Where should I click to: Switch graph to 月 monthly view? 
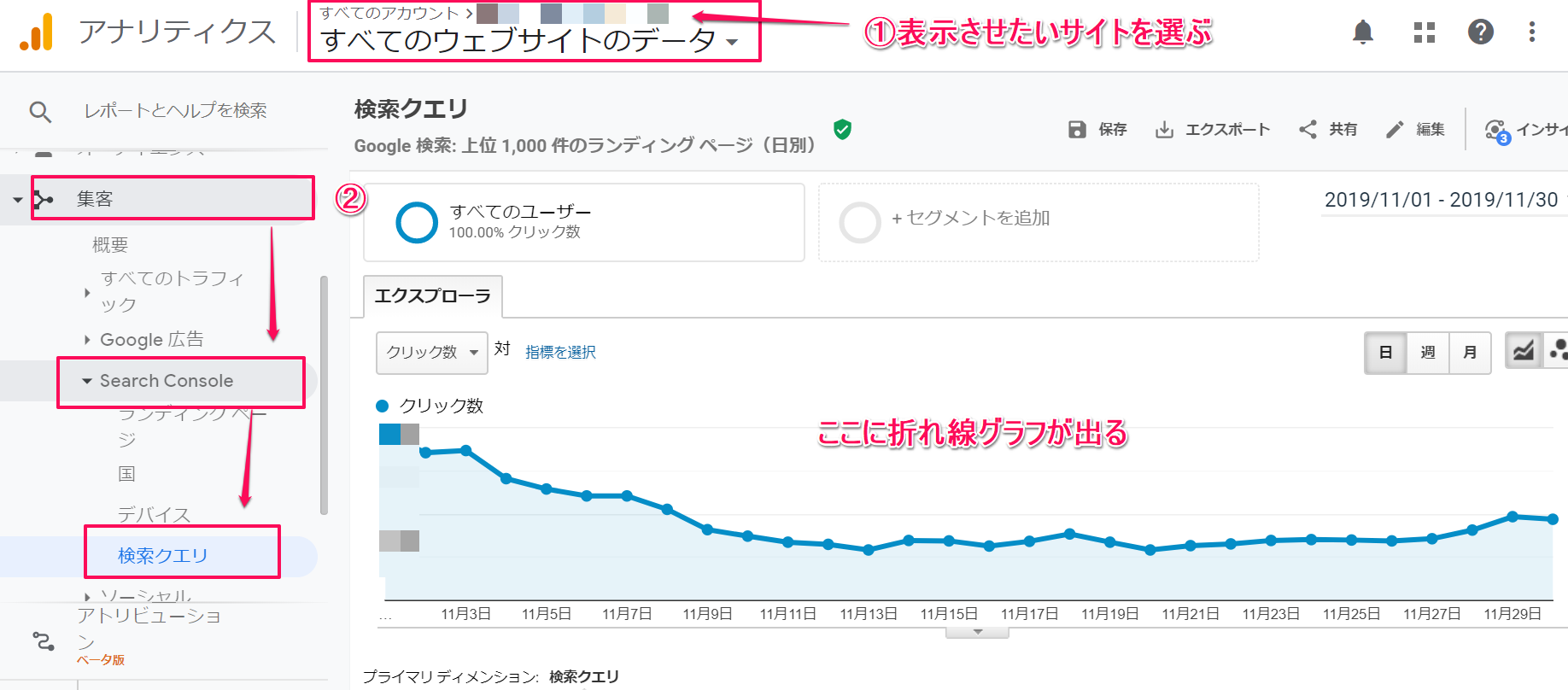pyautogui.click(x=1470, y=352)
